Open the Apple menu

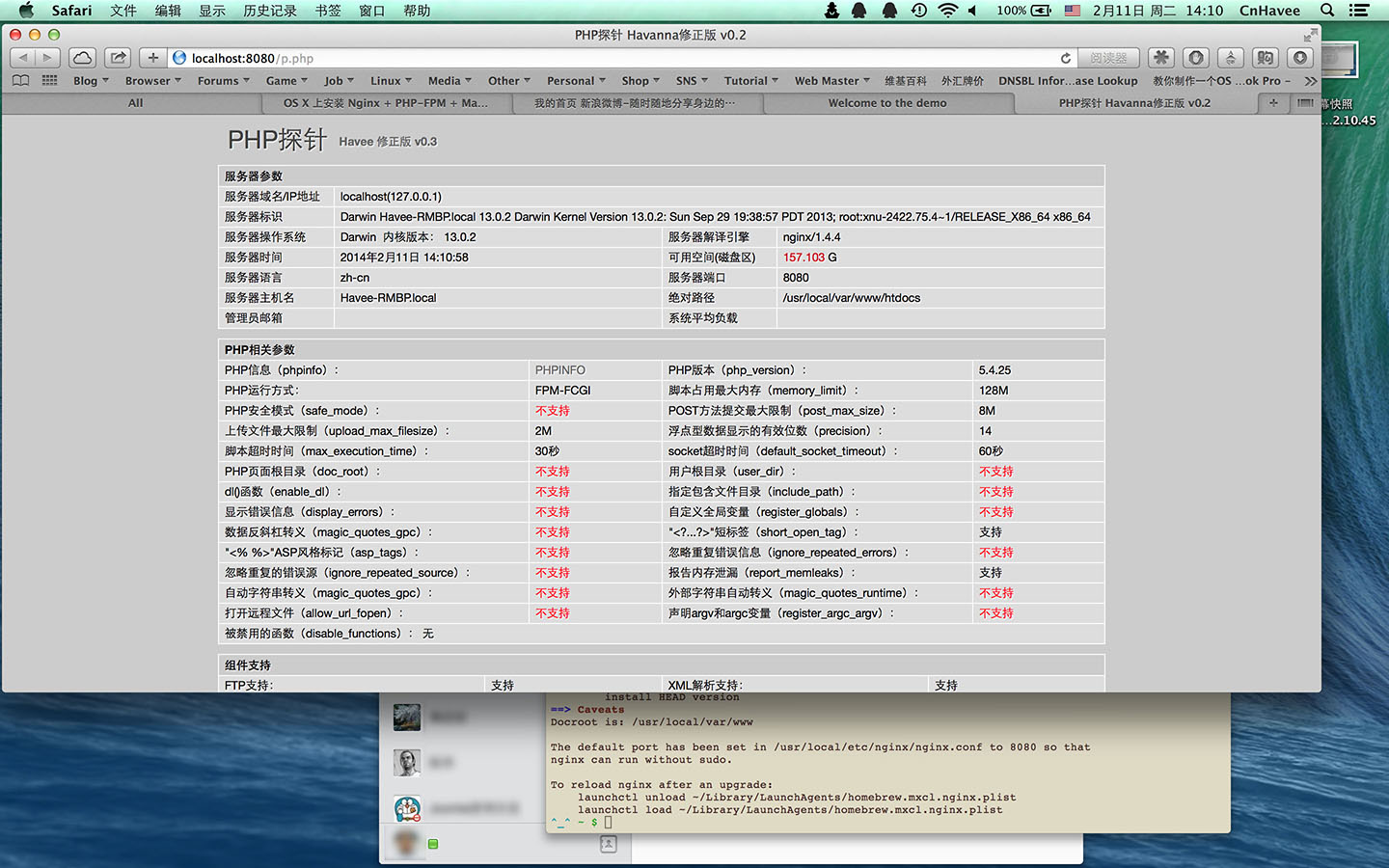coord(26,11)
